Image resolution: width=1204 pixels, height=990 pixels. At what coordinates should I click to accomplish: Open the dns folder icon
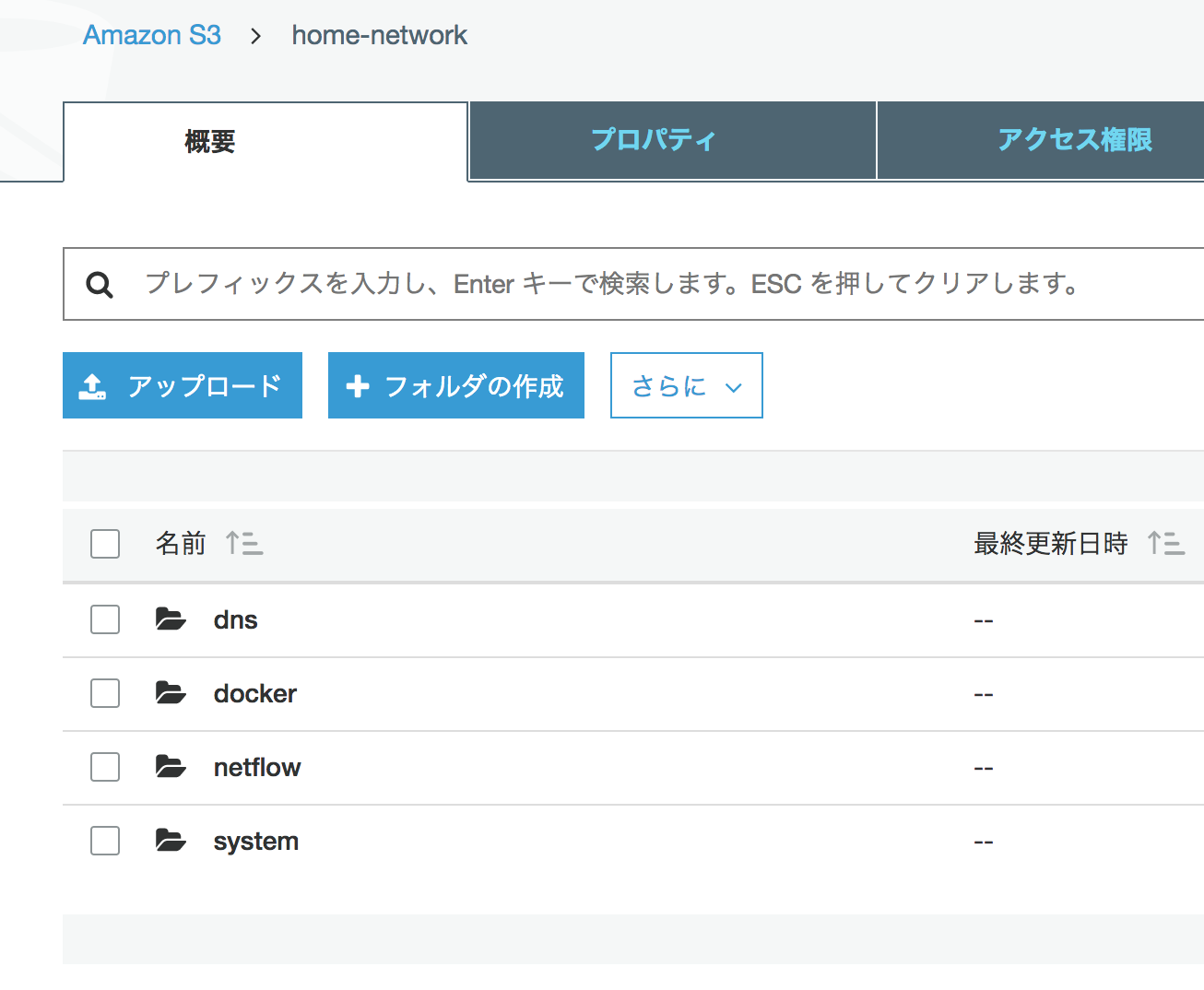170,619
